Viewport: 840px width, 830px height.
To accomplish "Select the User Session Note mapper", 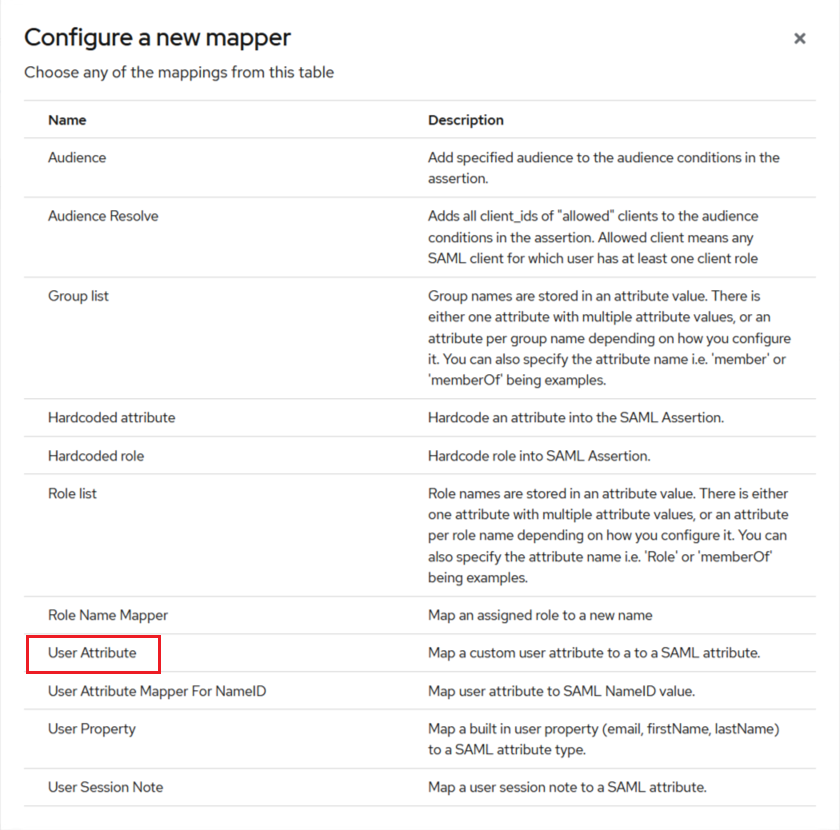I will [106, 787].
